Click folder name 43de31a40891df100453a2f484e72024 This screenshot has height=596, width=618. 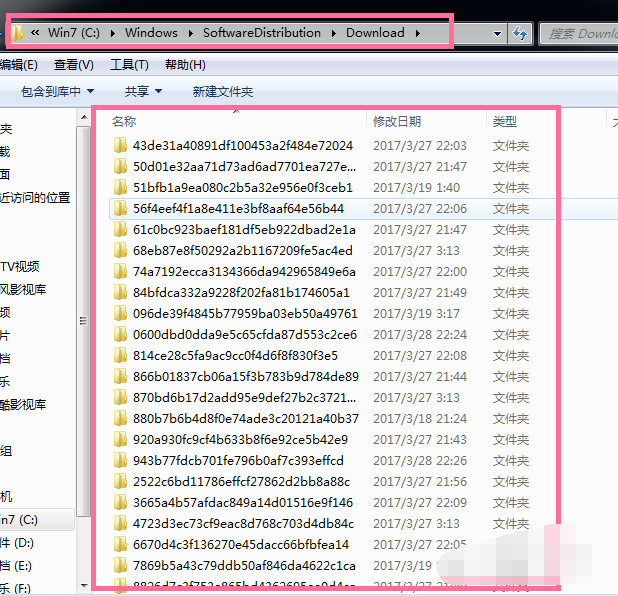(x=243, y=145)
